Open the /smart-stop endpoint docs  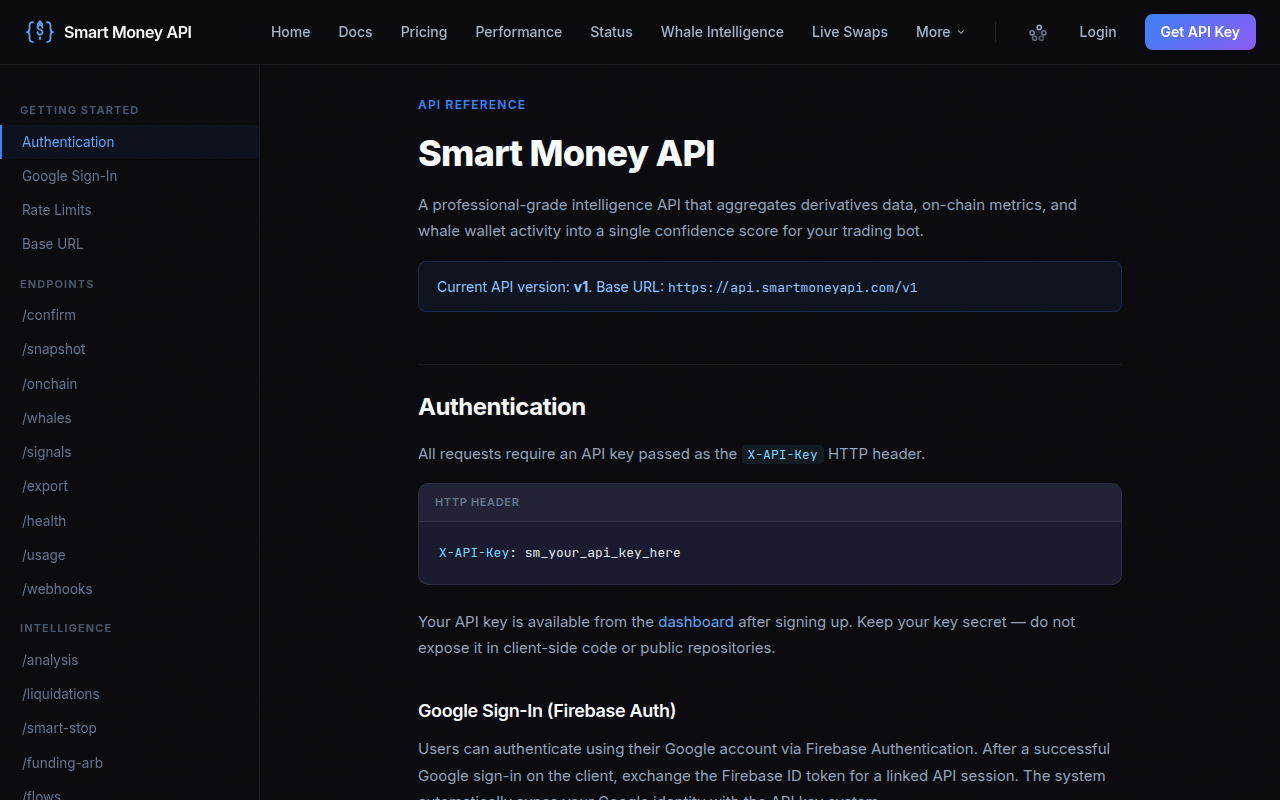coord(130,728)
